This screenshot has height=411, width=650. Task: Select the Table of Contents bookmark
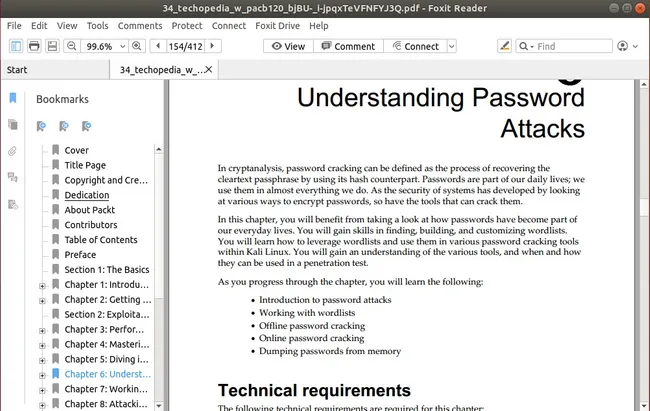pyautogui.click(x=101, y=240)
